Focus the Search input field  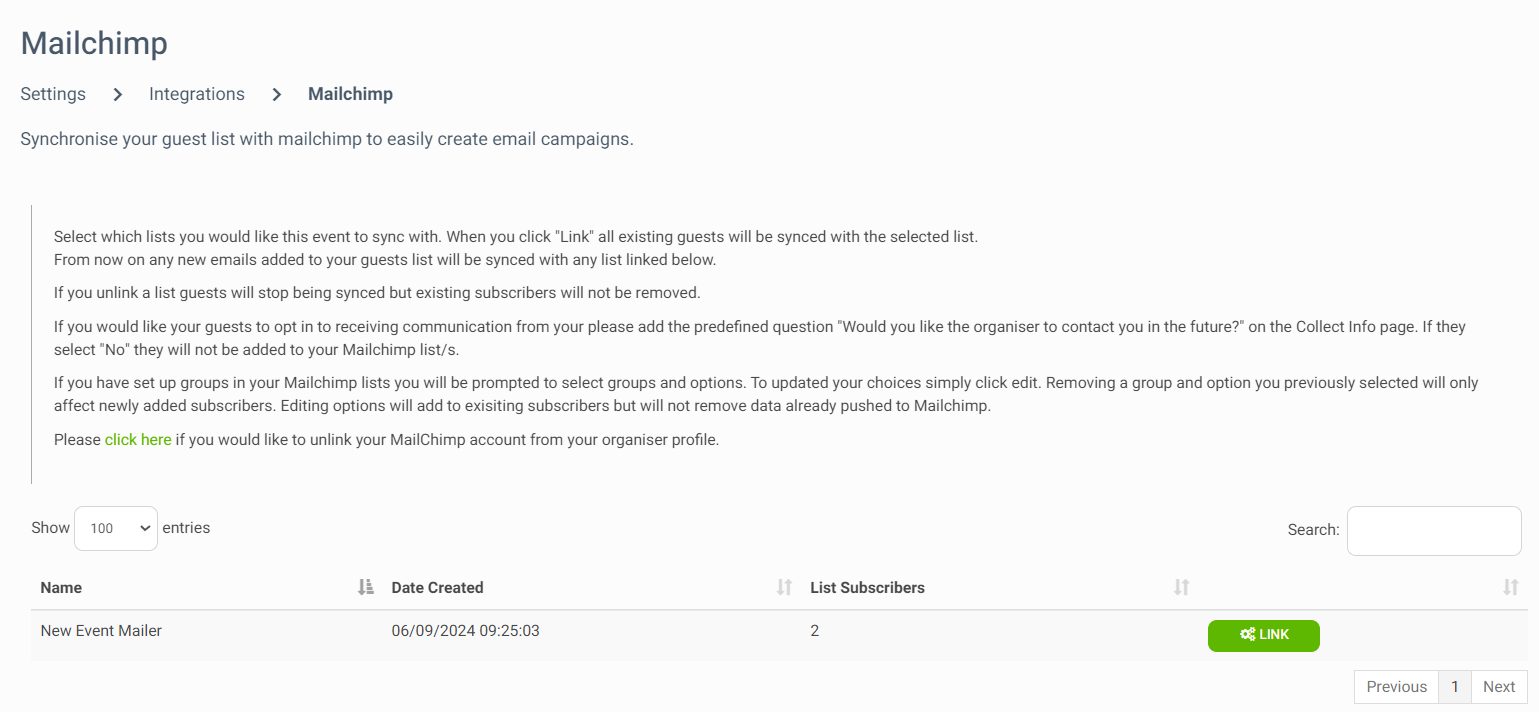pos(1434,530)
